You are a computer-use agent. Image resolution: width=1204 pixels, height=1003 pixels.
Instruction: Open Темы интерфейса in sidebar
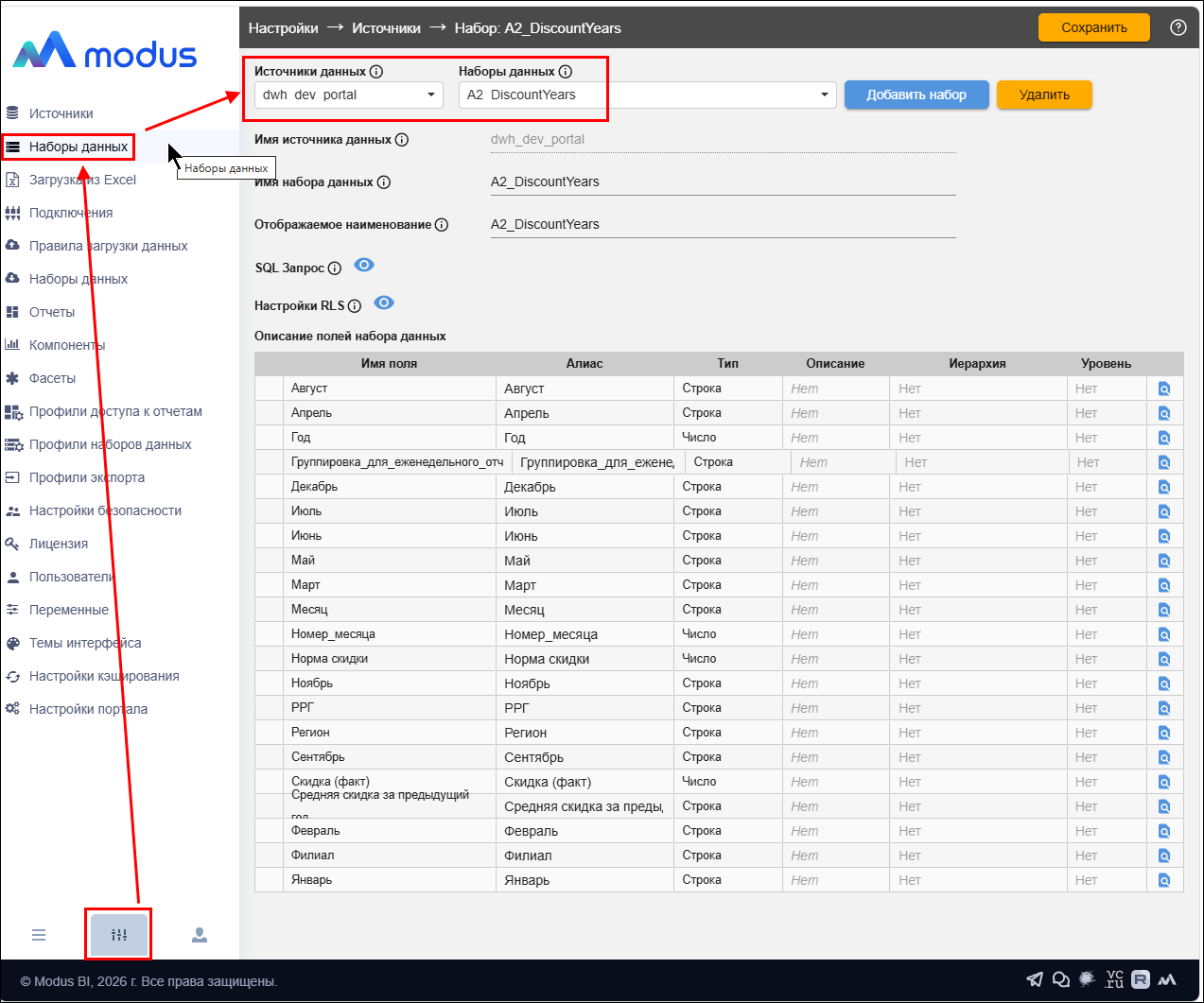click(x=85, y=643)
